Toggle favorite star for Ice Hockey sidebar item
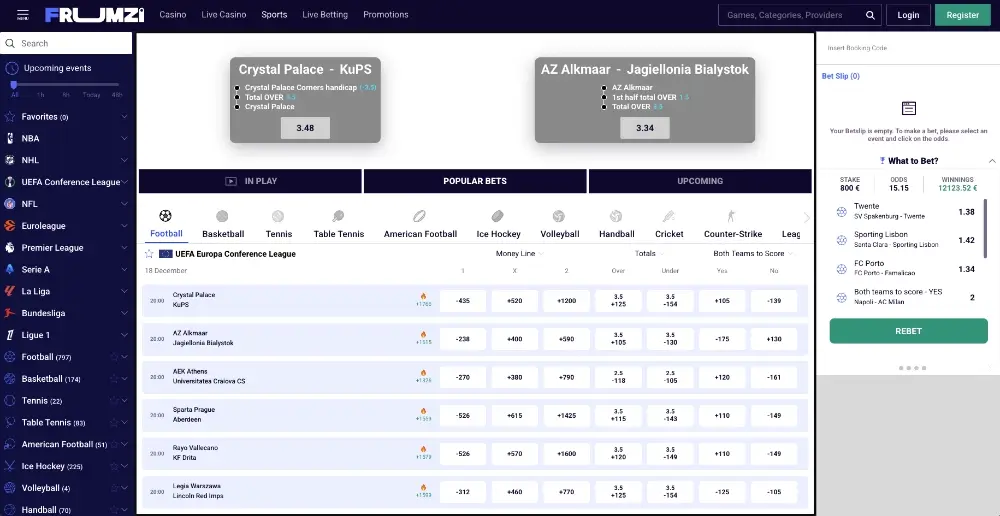The width and height of the screenshot is (1000, 516). [114, 466]
